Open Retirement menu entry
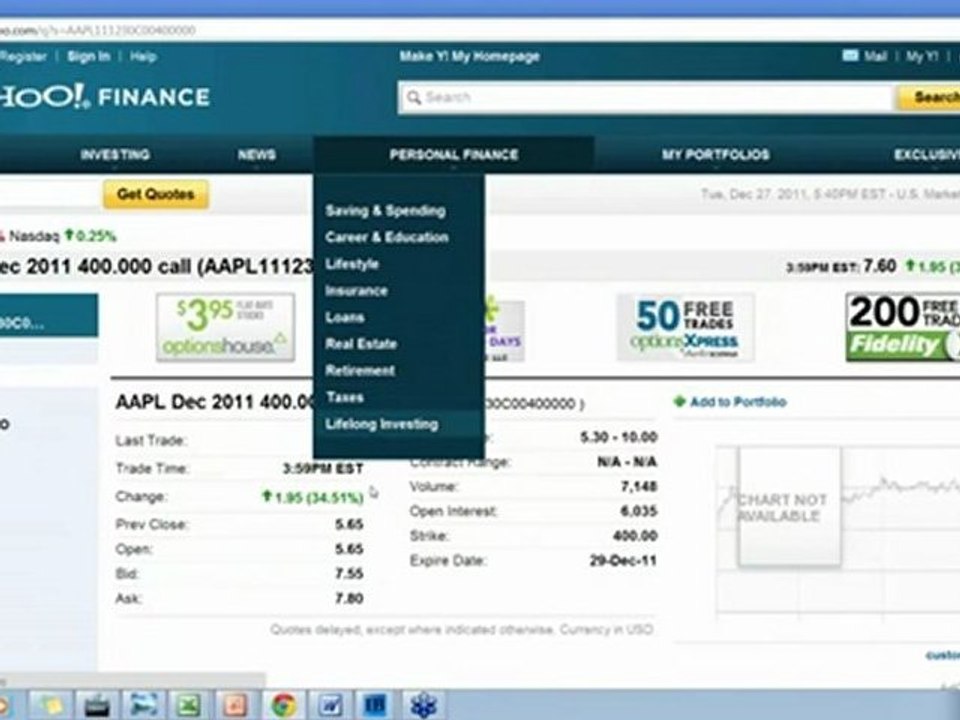The height and width of the screenshot is (720, 960). (x=360, y=371)
